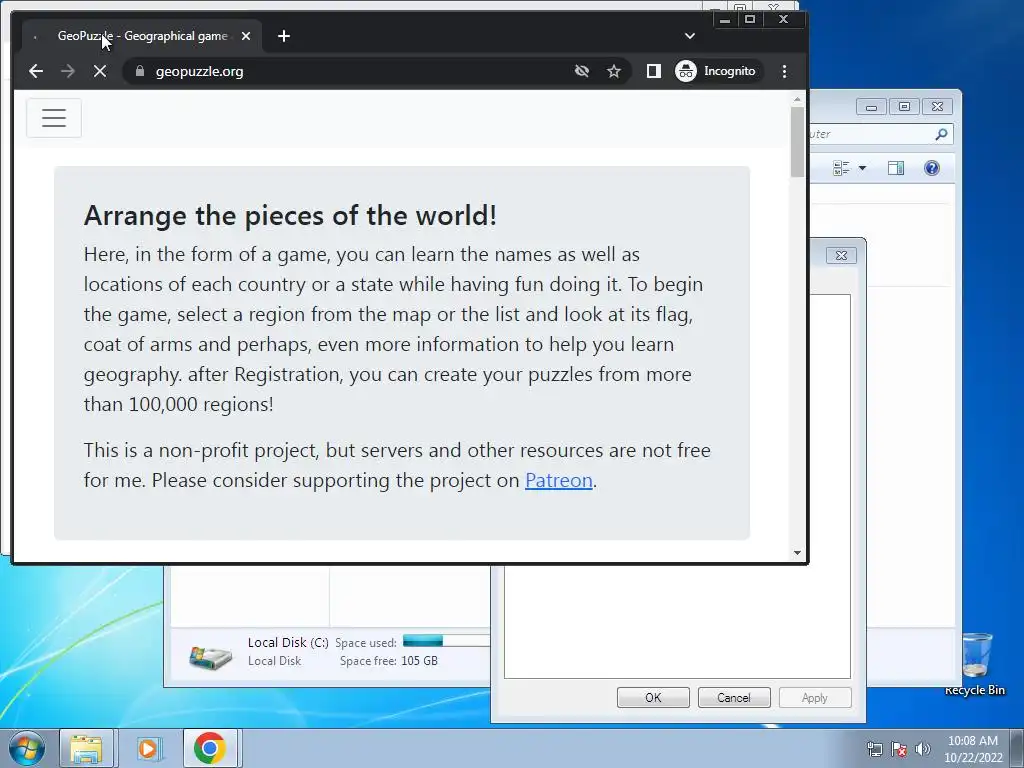This screenshot has height=768, width=1024.
Task: Click page scrollbar up arrow
Action: (x=797, y=99)
